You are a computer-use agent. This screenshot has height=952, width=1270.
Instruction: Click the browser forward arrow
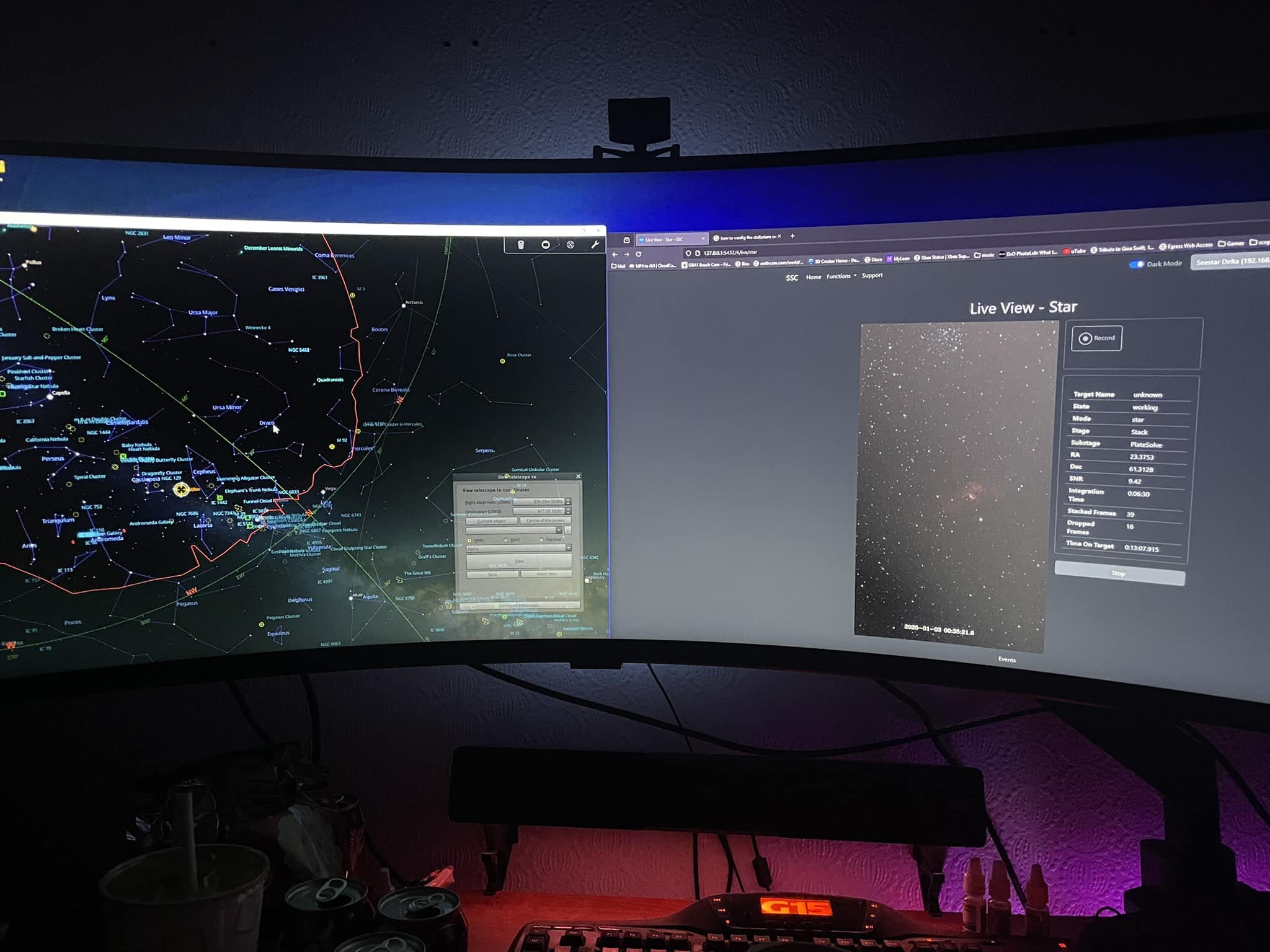point(626,254)
